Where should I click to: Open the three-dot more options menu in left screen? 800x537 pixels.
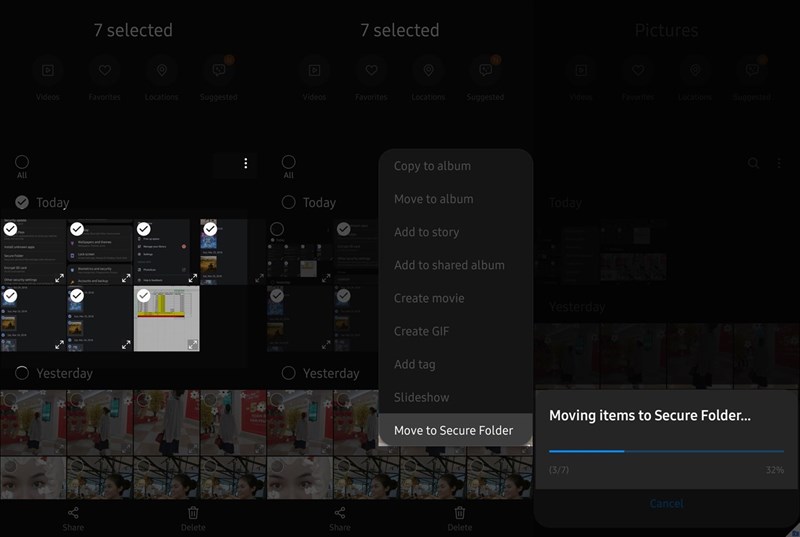click(246, 164)
